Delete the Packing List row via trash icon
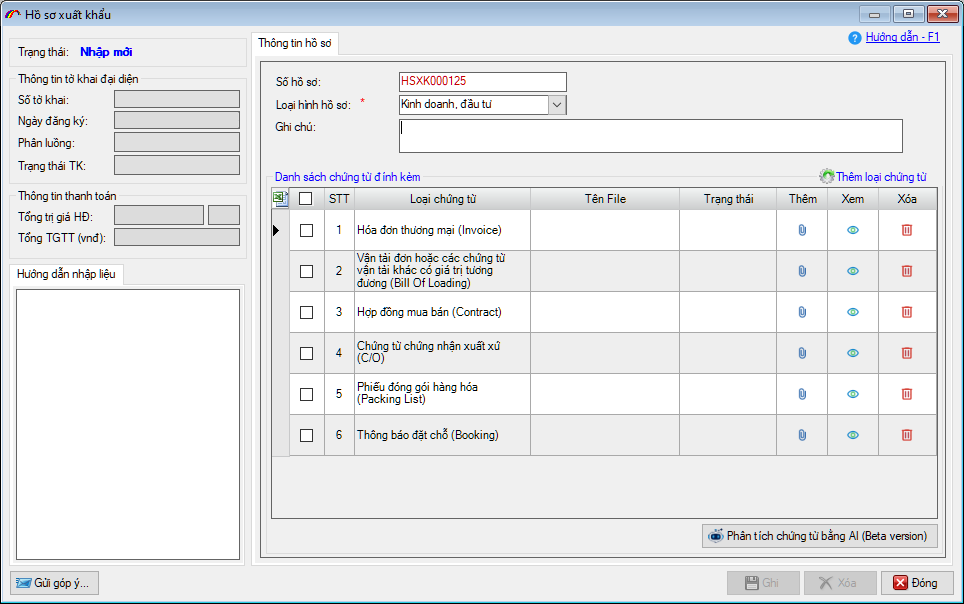The image size is (964, 604). (x=907, y=394)
